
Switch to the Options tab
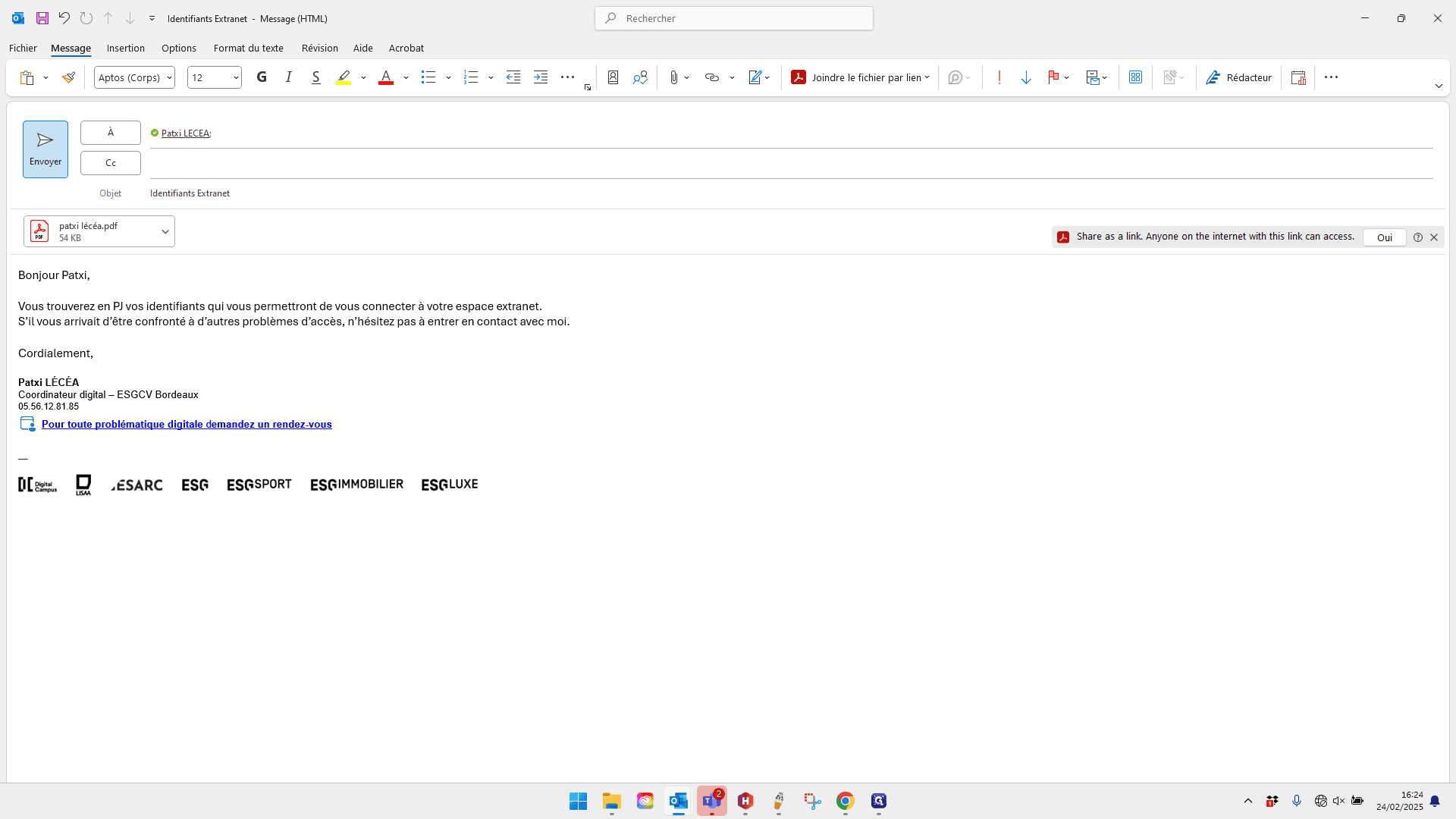(x=179, y=48)
